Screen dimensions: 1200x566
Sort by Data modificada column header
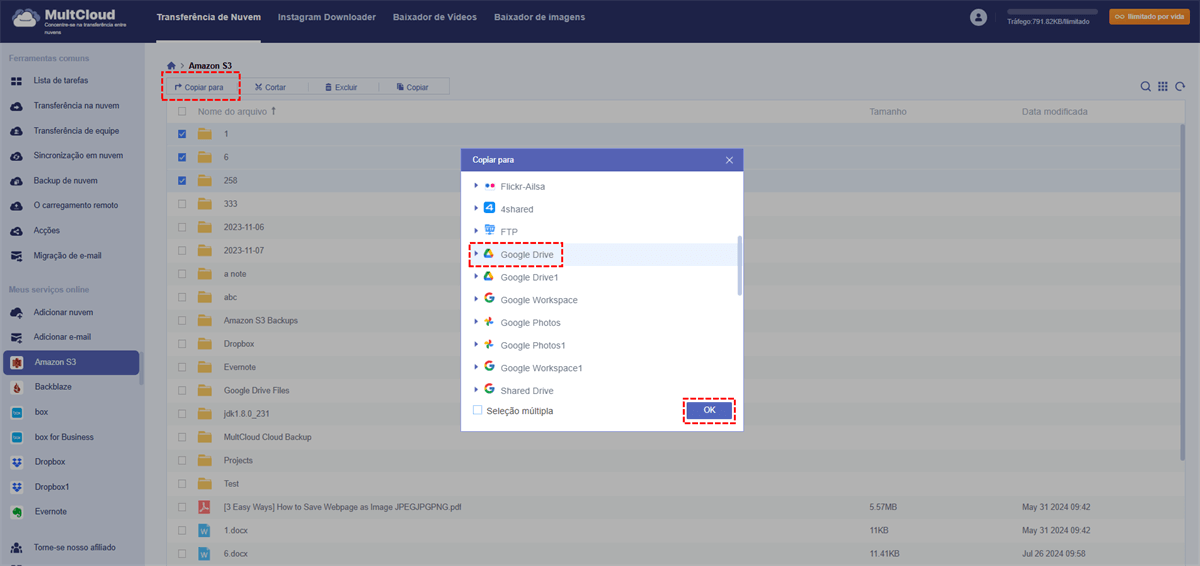click(1054, 111)
